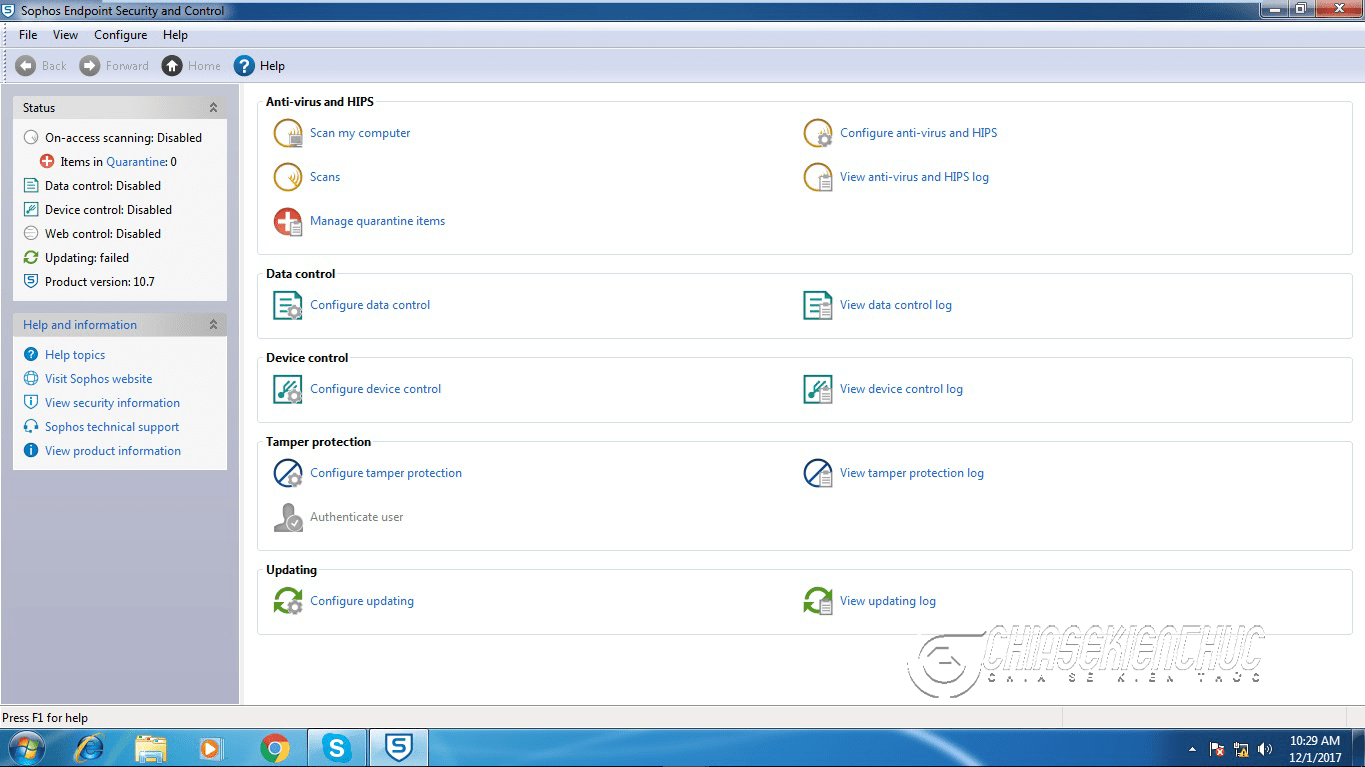
Task: Click the network tray icon
Action: (x=1241, y=749)
